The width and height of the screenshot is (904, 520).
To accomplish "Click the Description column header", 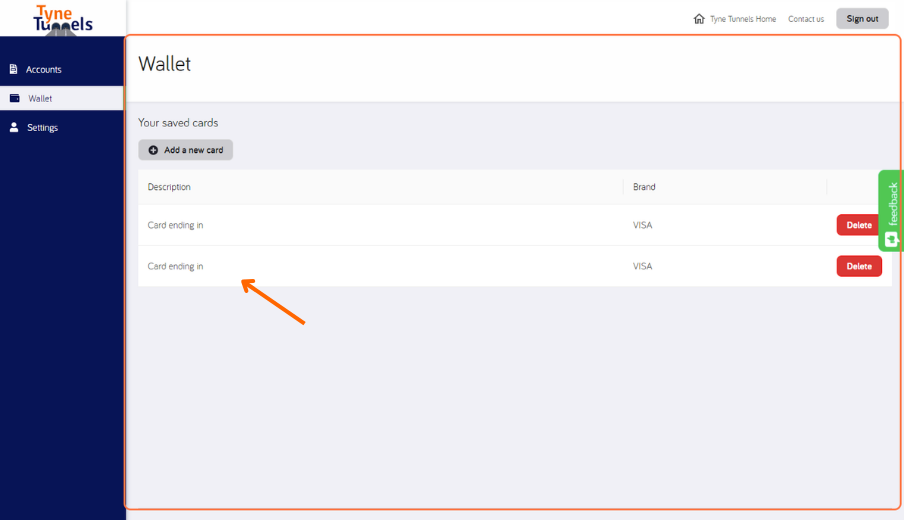I will point(169,187).
